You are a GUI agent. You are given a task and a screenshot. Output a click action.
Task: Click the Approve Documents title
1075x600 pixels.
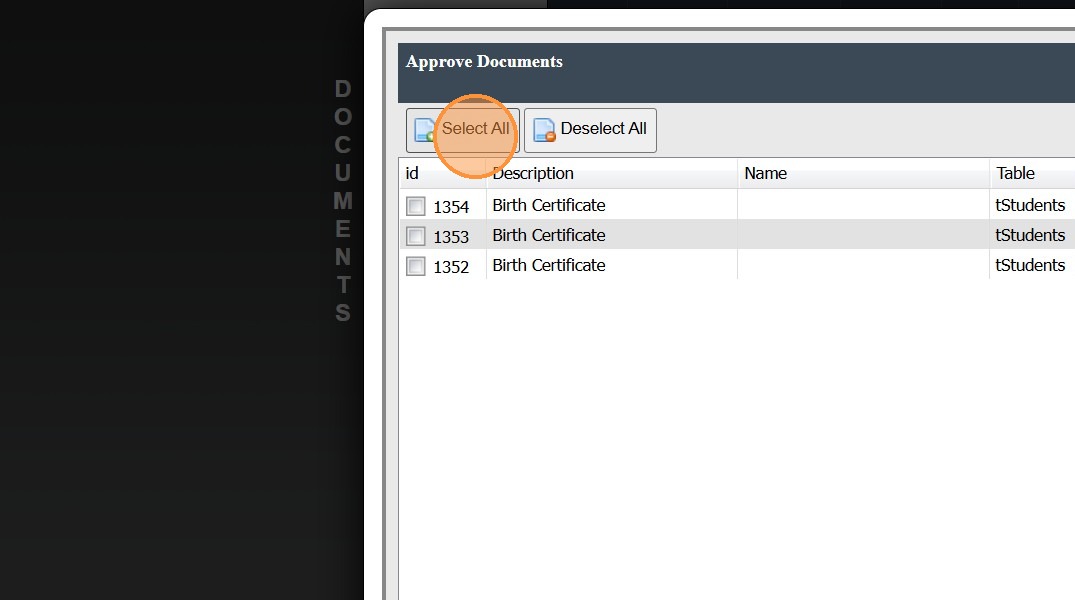pos(484,62)
